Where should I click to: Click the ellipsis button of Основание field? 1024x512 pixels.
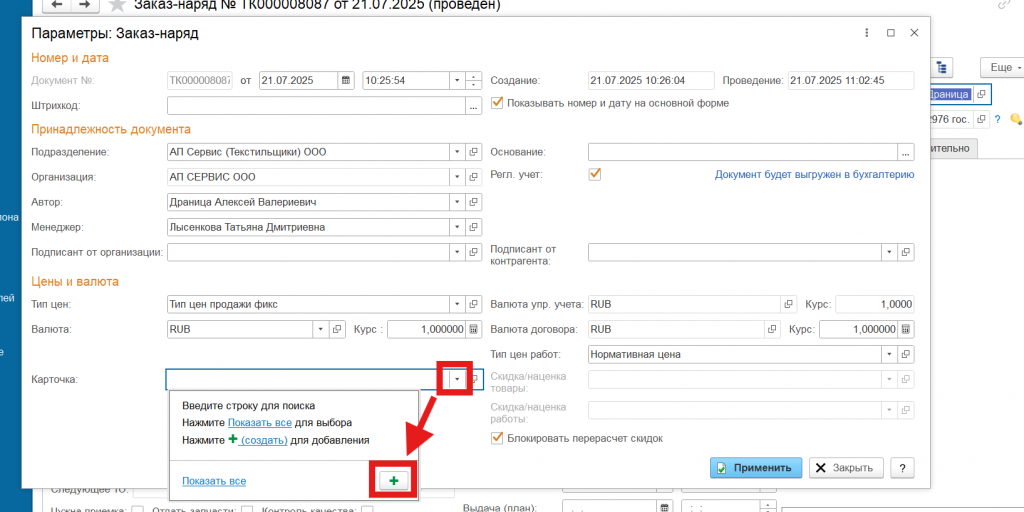point(906,152)
